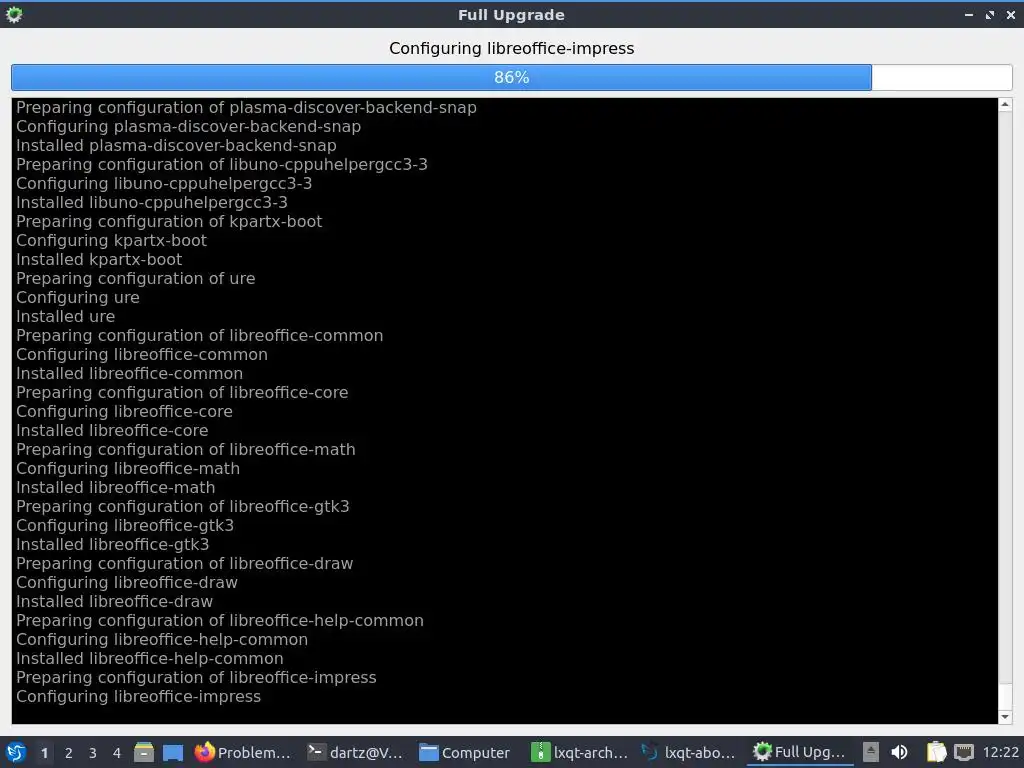The image size is (1024, 768).
Task: Switch to the dartz@V terminal window
Action: 355,752
